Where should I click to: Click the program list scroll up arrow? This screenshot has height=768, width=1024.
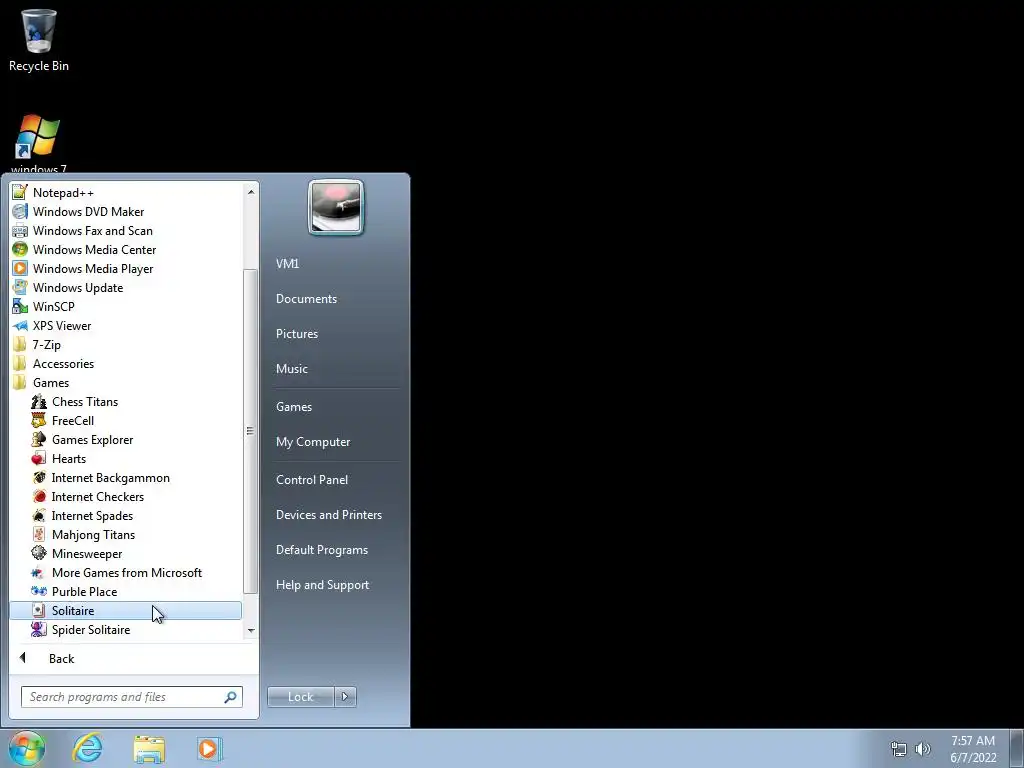click(251, 192)
